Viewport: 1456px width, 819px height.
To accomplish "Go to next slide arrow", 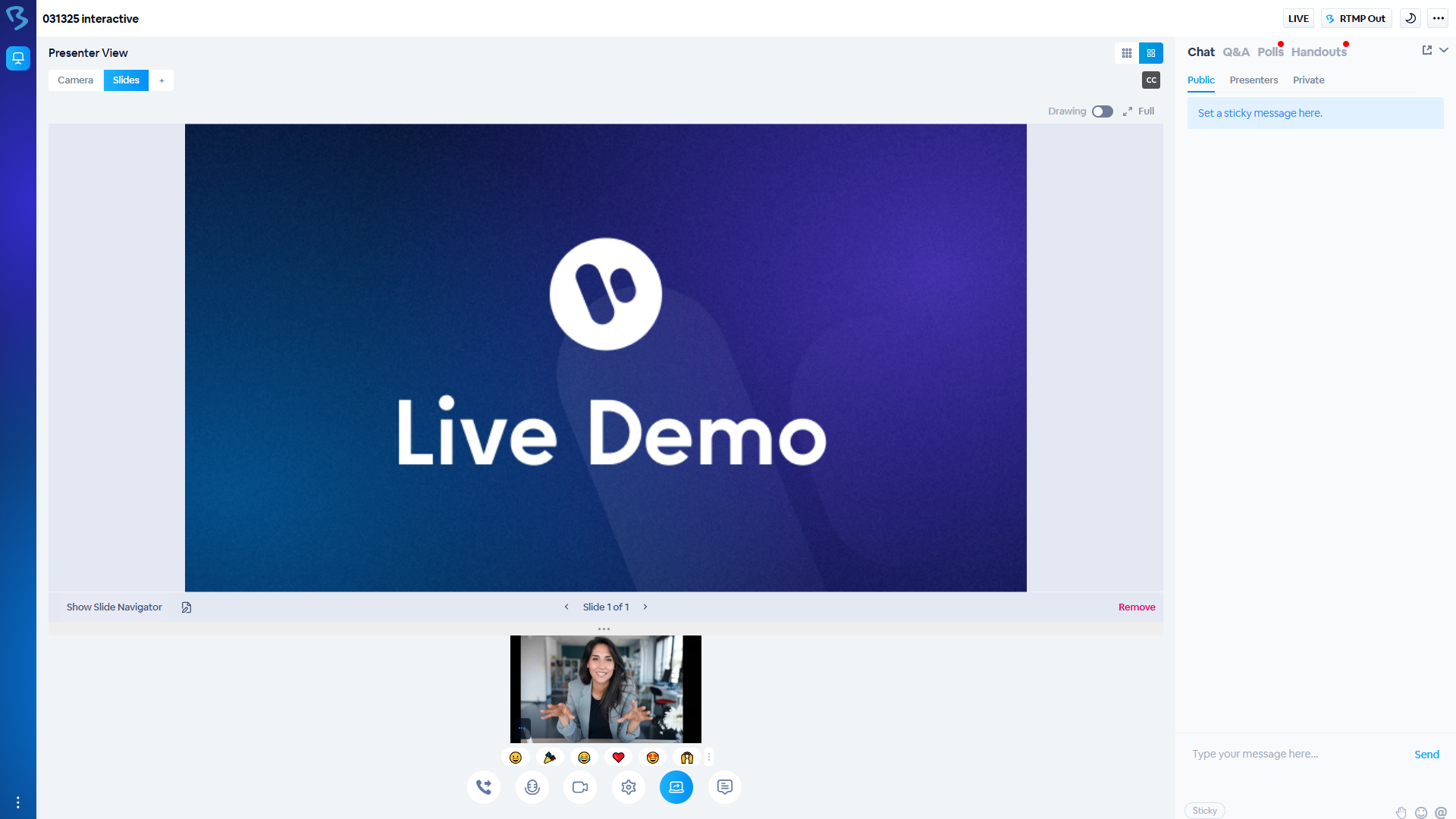I will [645, 607].
